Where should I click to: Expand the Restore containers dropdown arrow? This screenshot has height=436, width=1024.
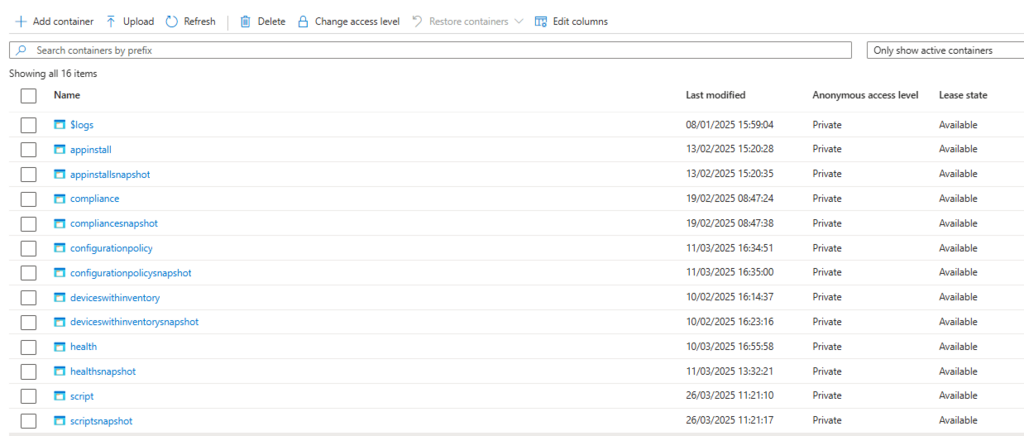point(518,21)
